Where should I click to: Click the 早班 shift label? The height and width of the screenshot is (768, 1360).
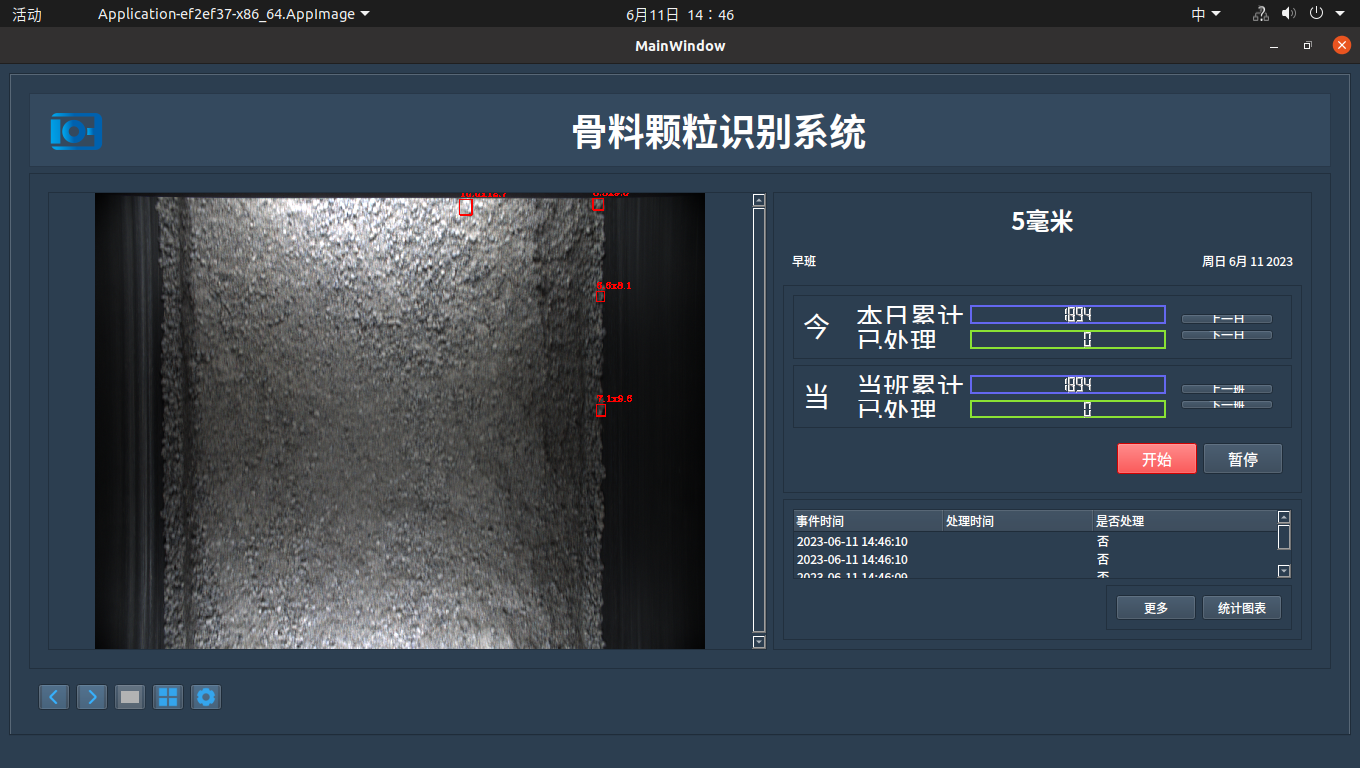pos(804,261)
